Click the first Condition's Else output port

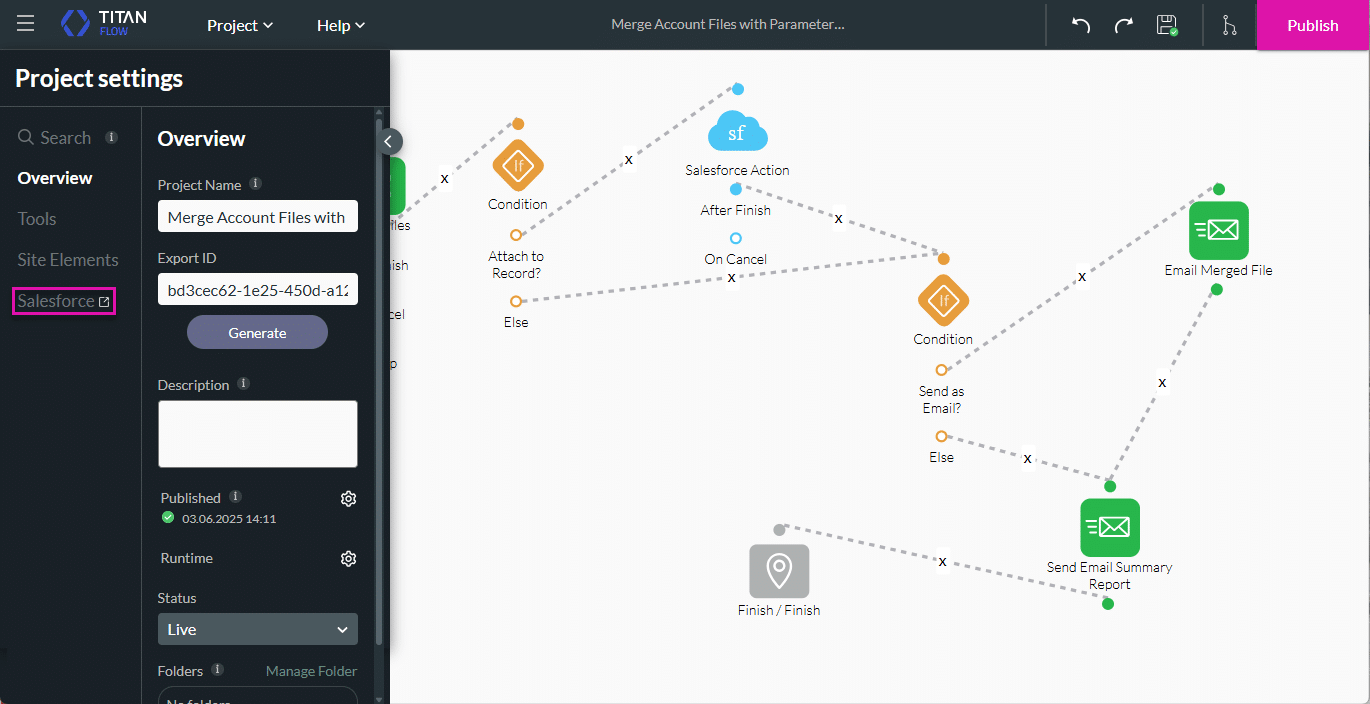click(x=516, y=301)
